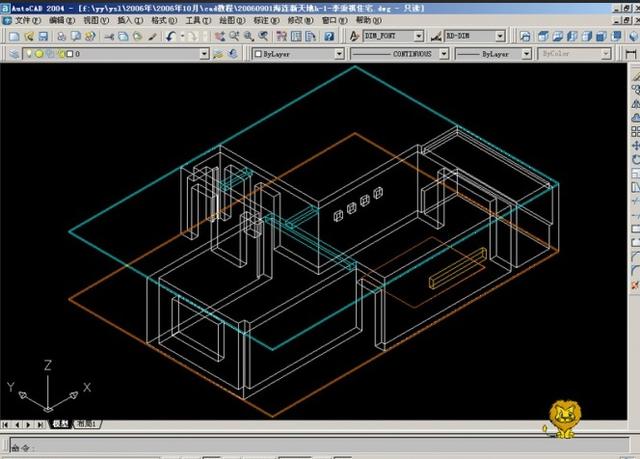Click the Layer Previous icon
The height and width of the screenshot is (459, 640).
coord(233,54)
